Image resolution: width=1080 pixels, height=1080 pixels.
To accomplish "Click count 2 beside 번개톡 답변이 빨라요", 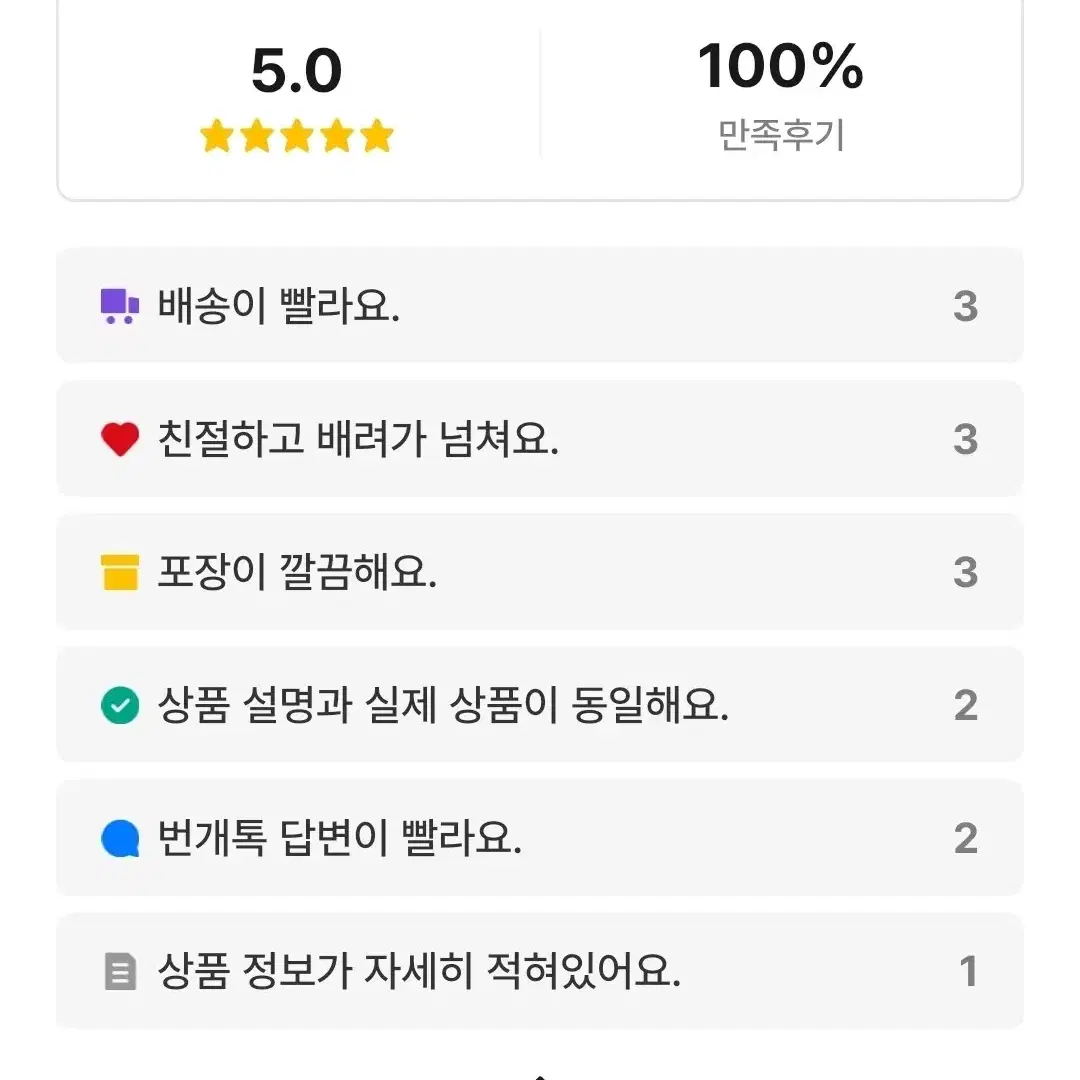I will pos(966,838).
